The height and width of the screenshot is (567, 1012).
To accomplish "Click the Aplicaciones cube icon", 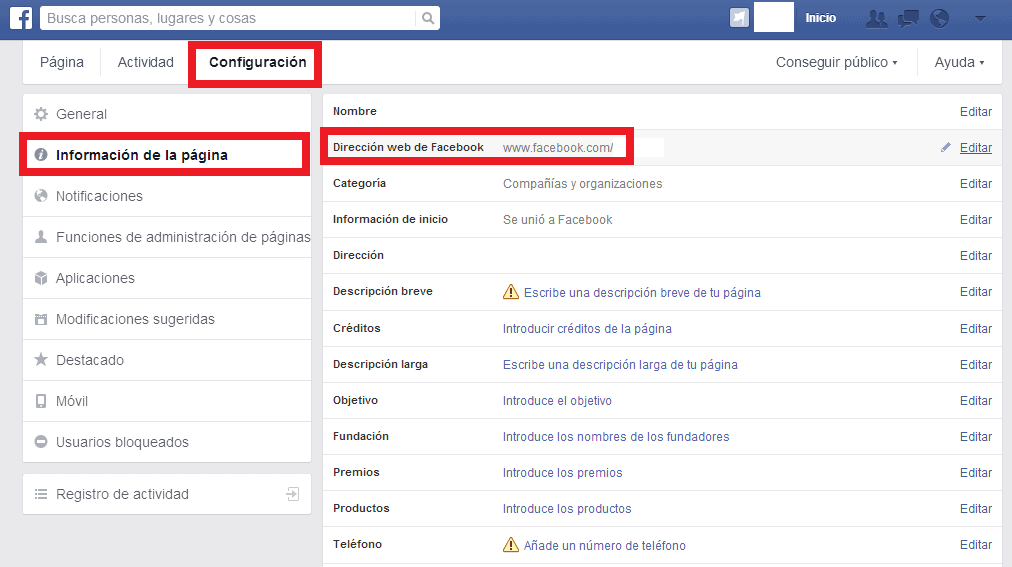I will coord(41,278).
